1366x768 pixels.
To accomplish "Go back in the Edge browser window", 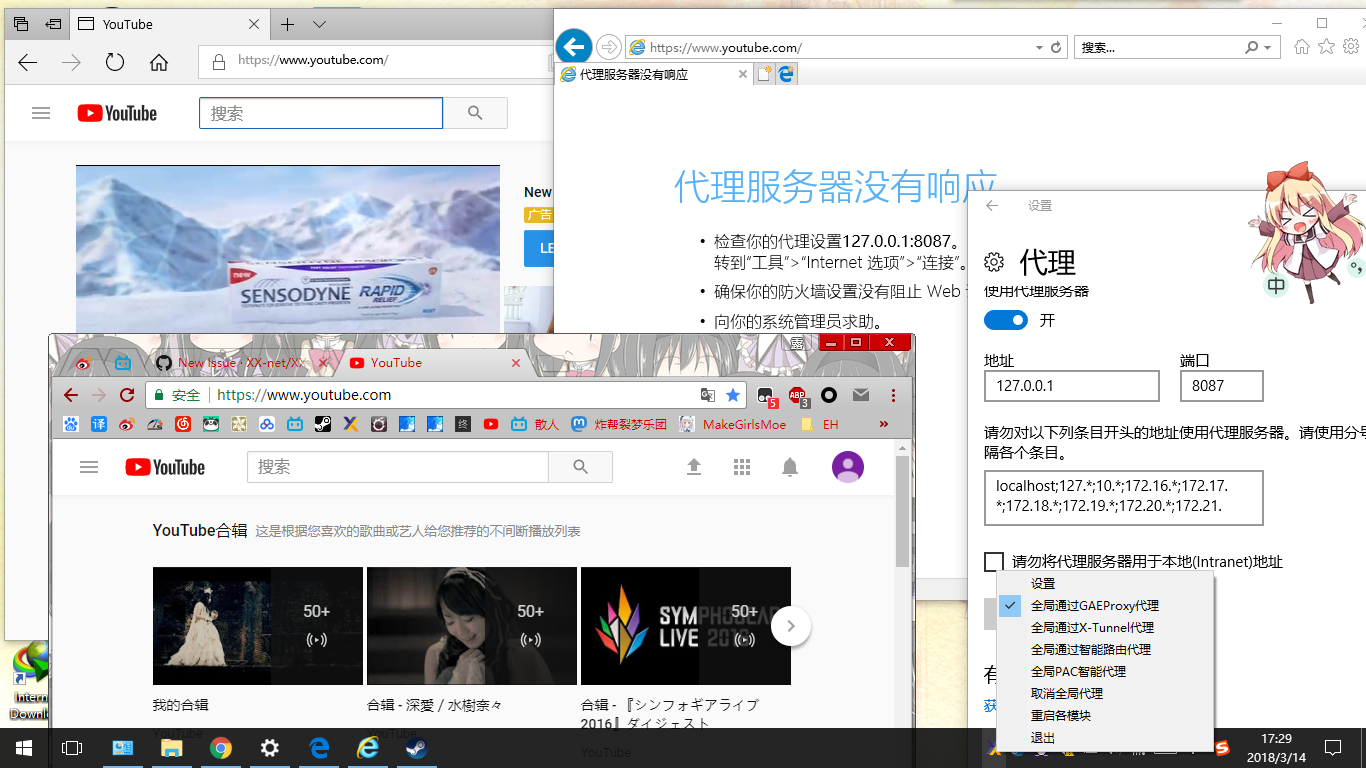I will point(28,62).
